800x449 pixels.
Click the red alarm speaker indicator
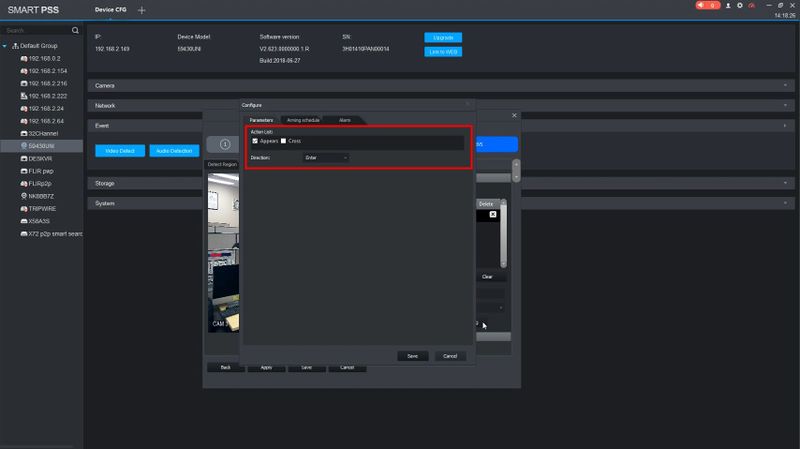[x=708, y=6]
